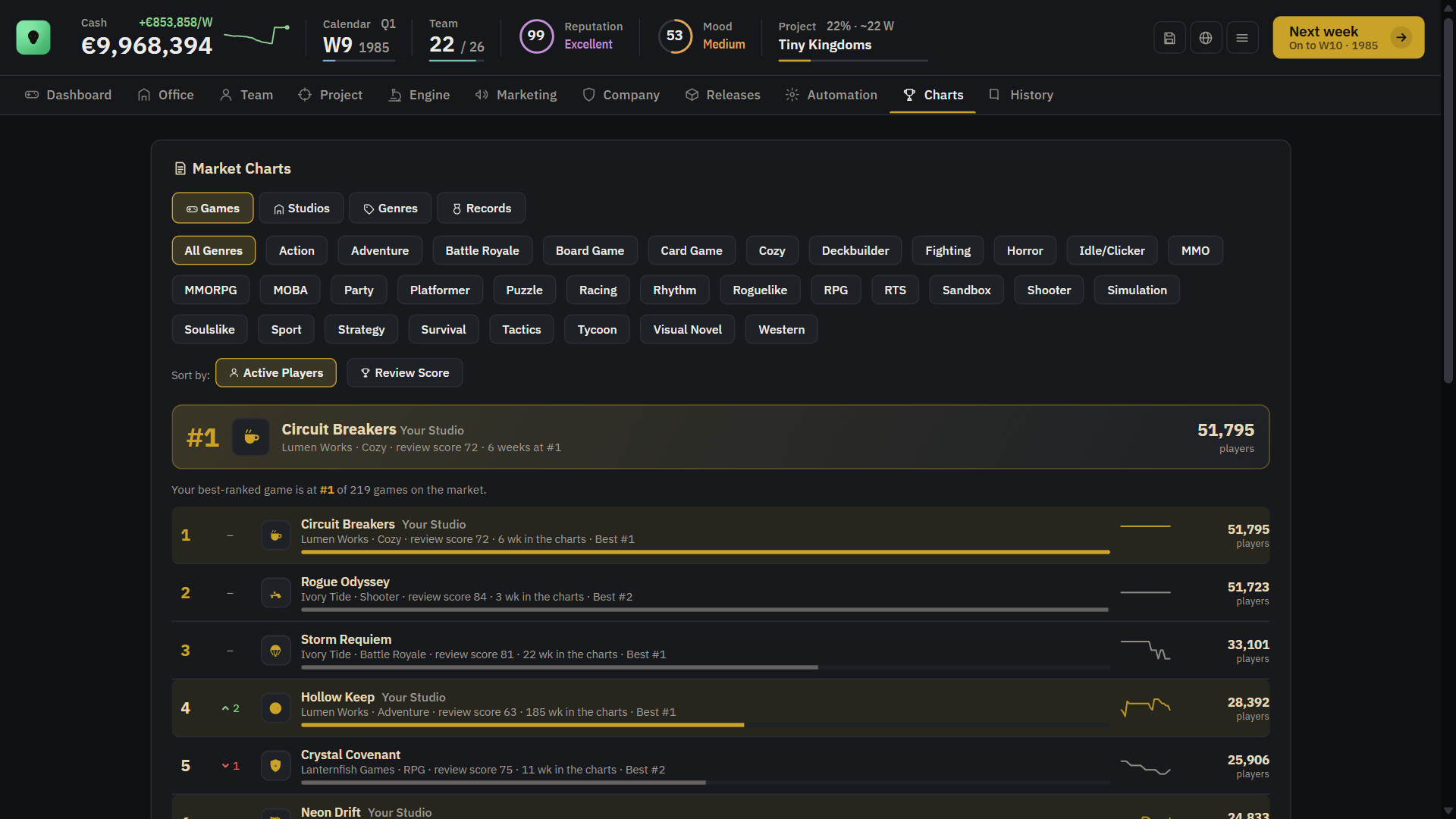Click the €9,968,394 cash value
This screenshot has width=1456, height=819.
click(147, 45)
